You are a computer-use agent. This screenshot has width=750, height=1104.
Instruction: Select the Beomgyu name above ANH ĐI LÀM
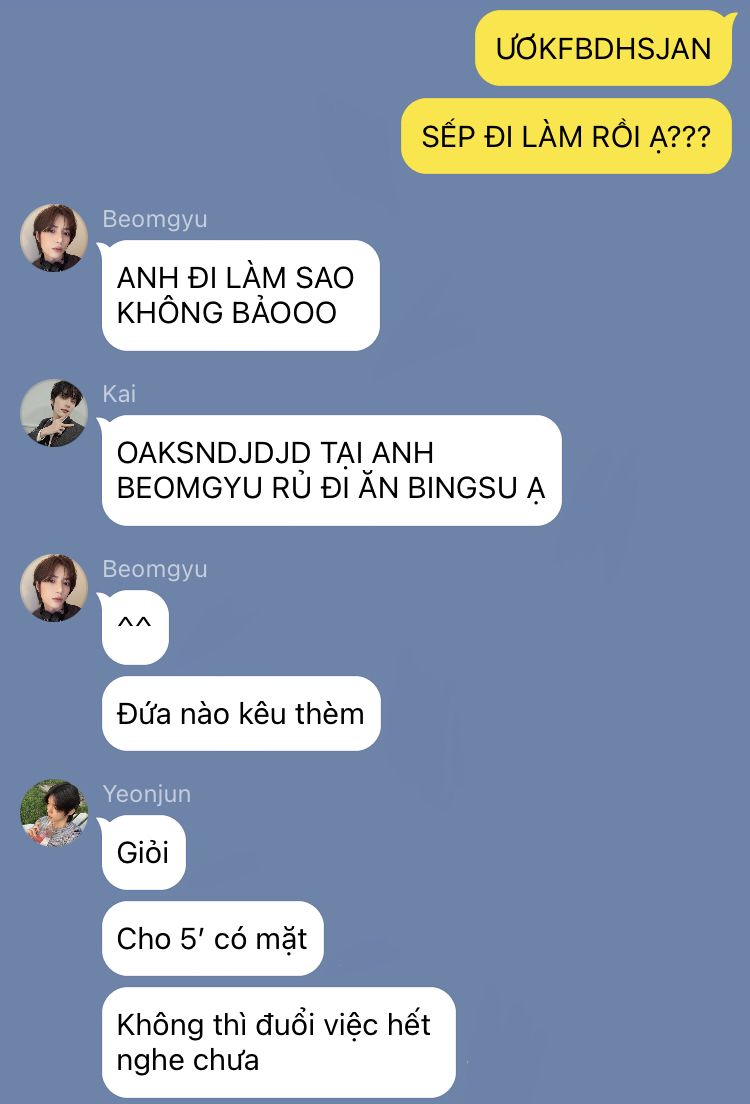pyautogui.click(x=155, y=219)
